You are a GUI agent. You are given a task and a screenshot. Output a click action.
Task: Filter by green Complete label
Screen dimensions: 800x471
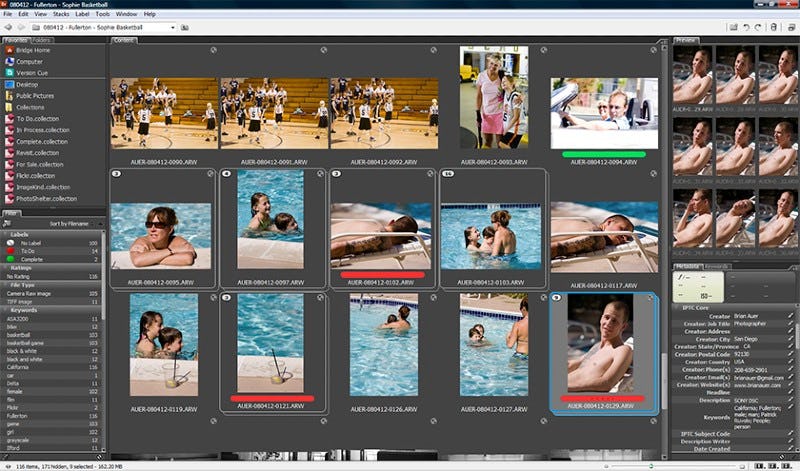pos(51,259)
